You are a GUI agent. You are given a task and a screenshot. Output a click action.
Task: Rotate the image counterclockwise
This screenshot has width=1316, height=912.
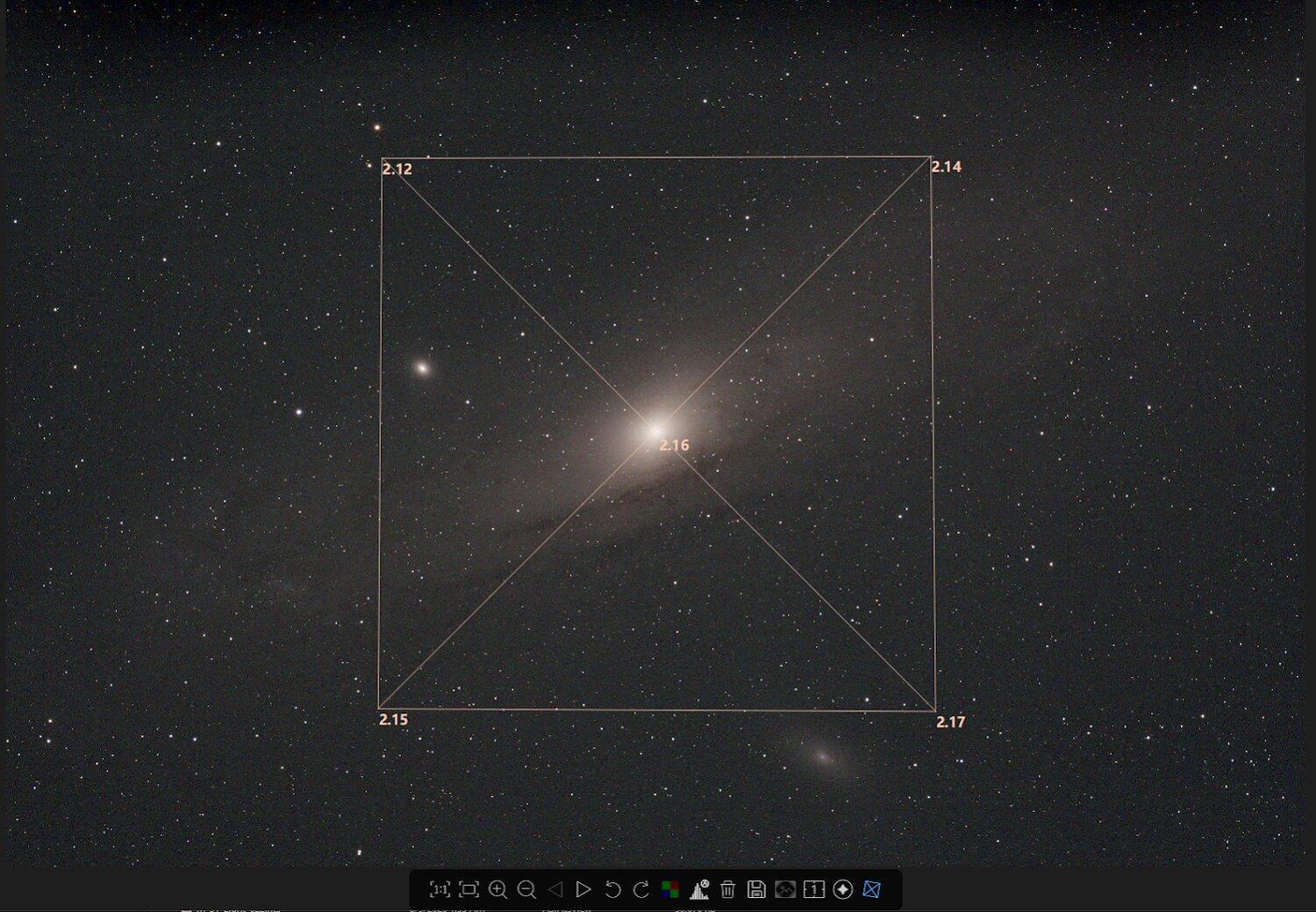pos(612,889)
